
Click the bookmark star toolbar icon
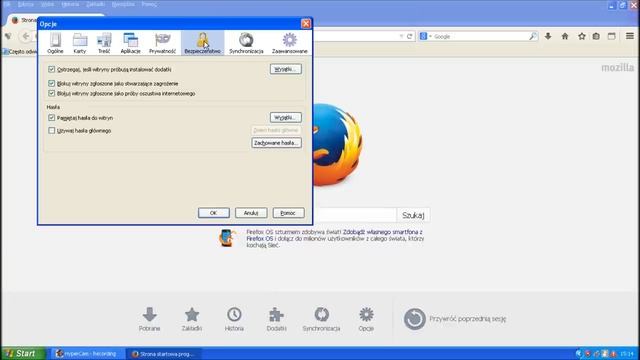click(x=582, y=36)
